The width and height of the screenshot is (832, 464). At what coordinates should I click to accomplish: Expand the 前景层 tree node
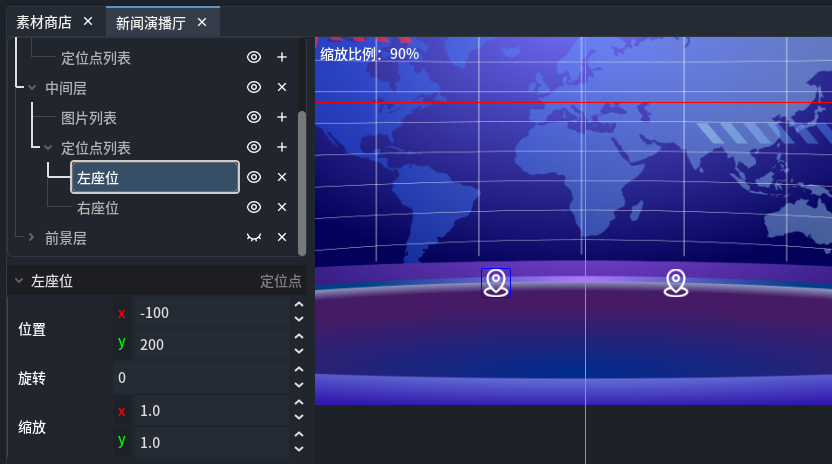point(31,237)
